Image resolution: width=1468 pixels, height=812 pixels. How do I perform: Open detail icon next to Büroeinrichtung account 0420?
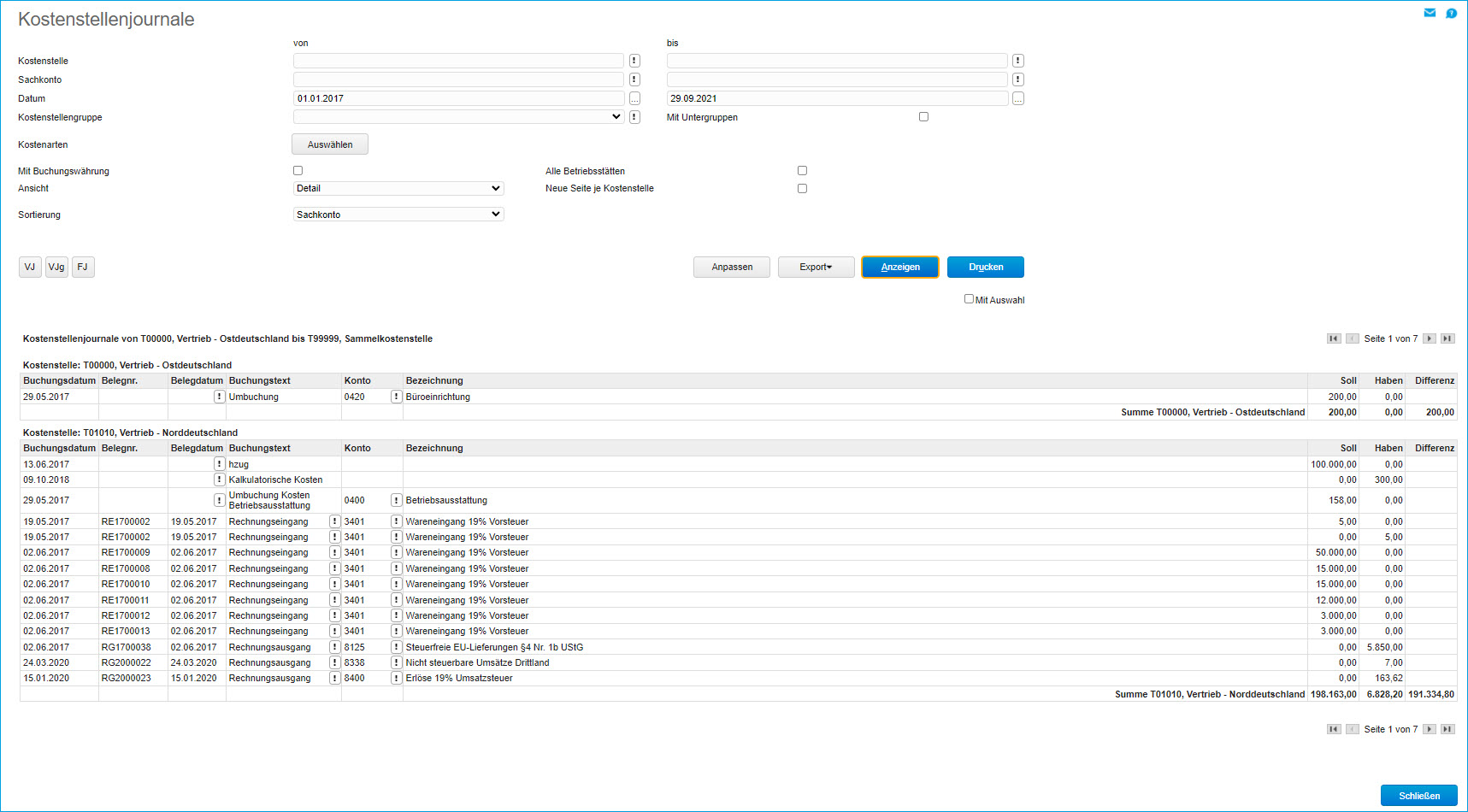(396, 397)
